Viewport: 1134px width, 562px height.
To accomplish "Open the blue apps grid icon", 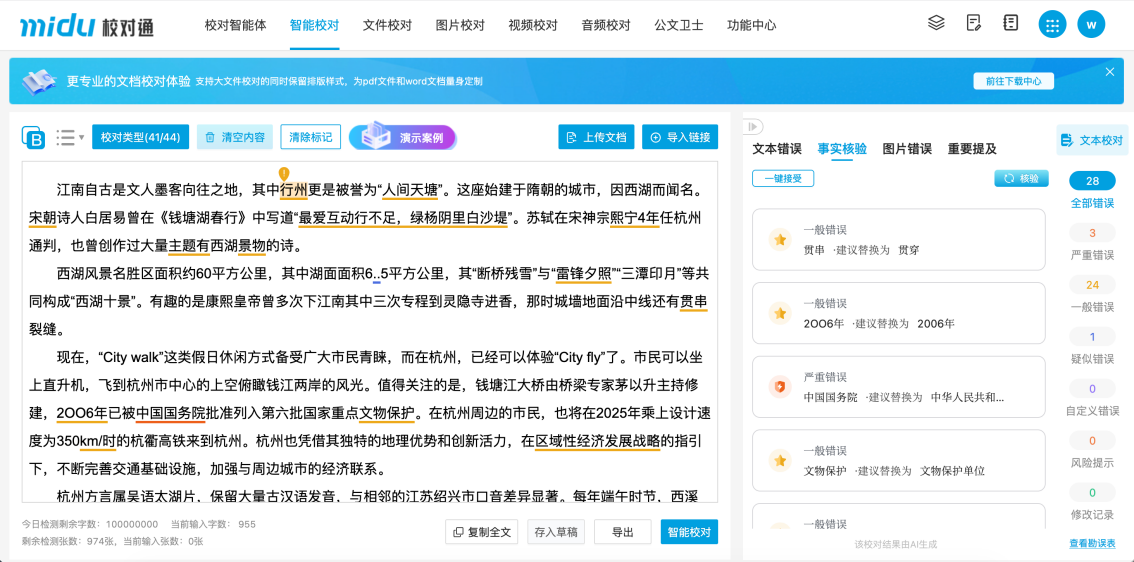I will coord(1052,25).
